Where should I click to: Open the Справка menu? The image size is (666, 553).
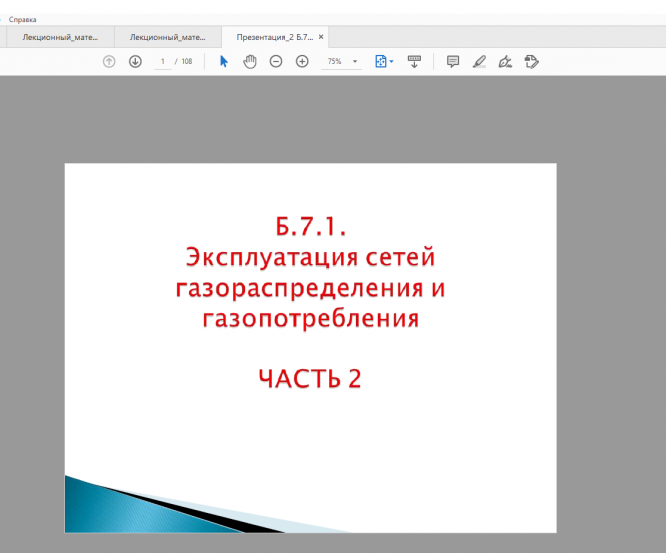coord(23,19)
